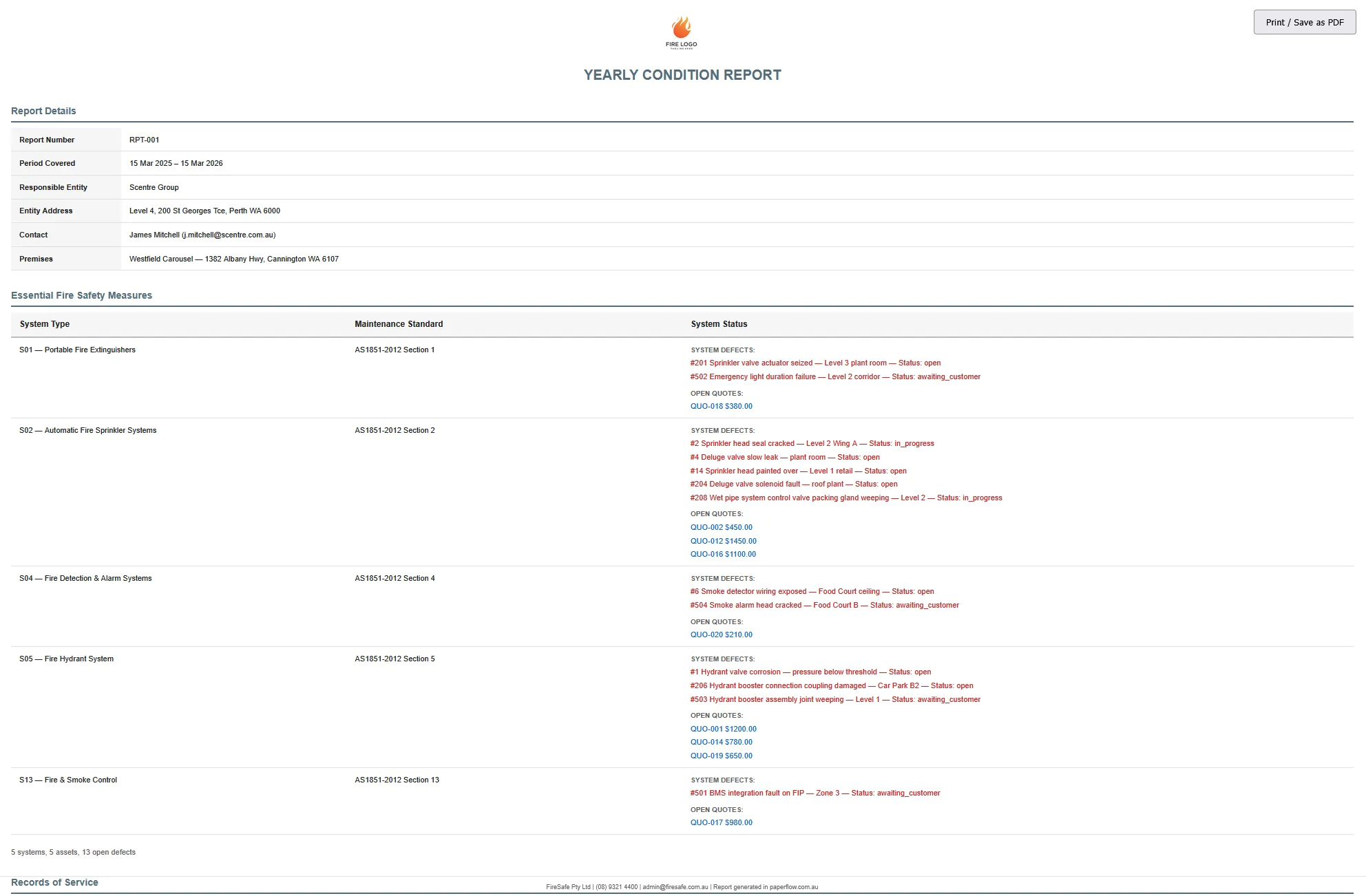Open quote QUO-002 under Sprinkler Systems
1366x896 pixels.
[x=721, y=527]
